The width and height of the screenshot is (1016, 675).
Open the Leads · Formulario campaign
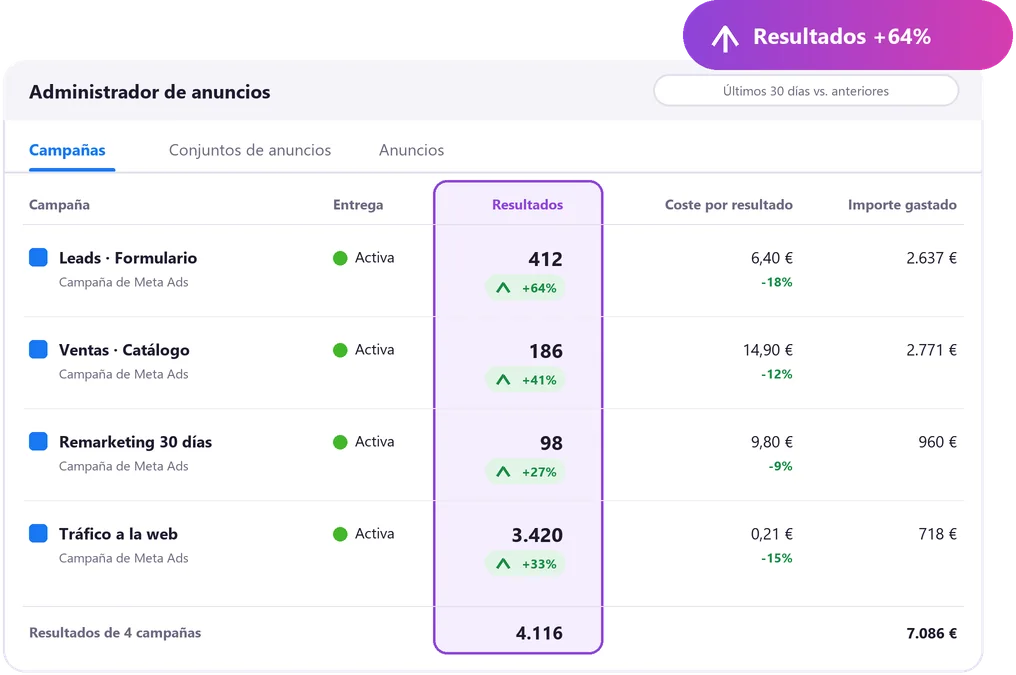128,258
